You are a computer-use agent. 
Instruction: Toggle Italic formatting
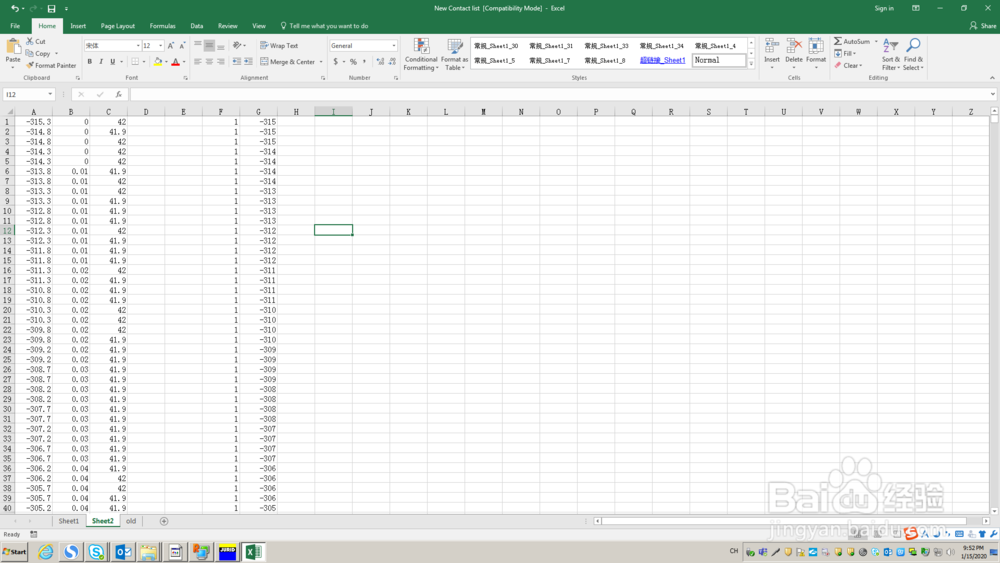tap(101, 62)
